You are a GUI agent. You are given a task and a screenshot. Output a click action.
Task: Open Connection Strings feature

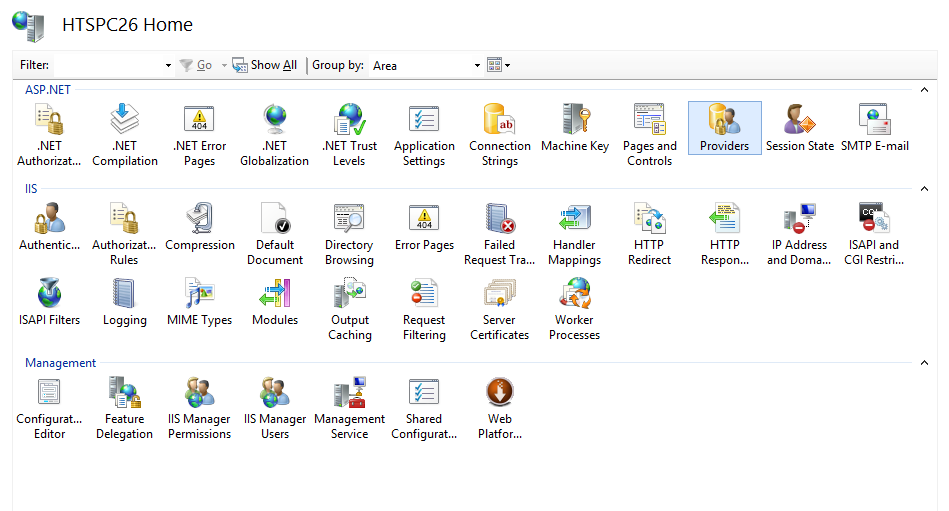coord(499,135)
